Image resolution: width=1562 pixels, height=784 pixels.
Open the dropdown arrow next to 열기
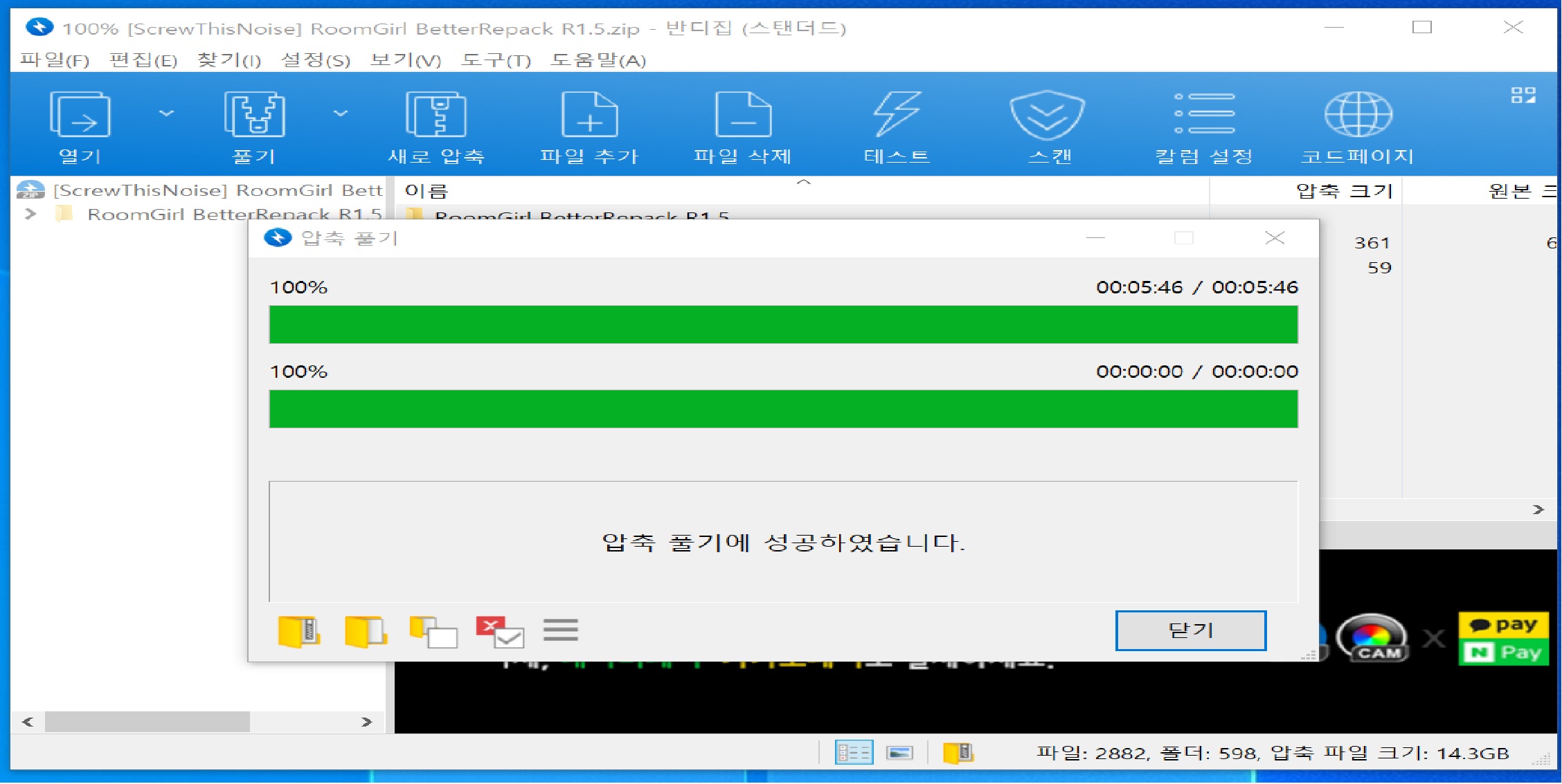pos(166,113)
